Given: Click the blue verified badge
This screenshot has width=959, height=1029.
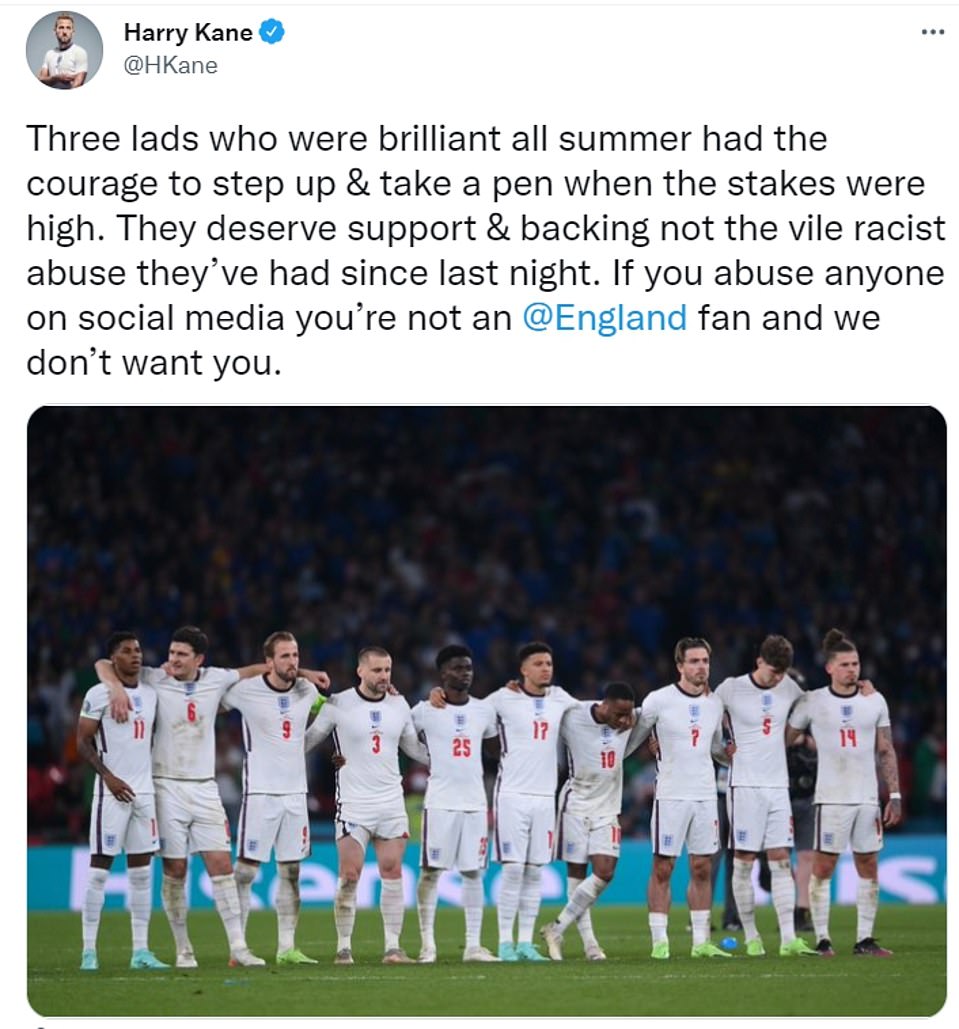Looking at the screenshot, I should [x=272, y=32].
